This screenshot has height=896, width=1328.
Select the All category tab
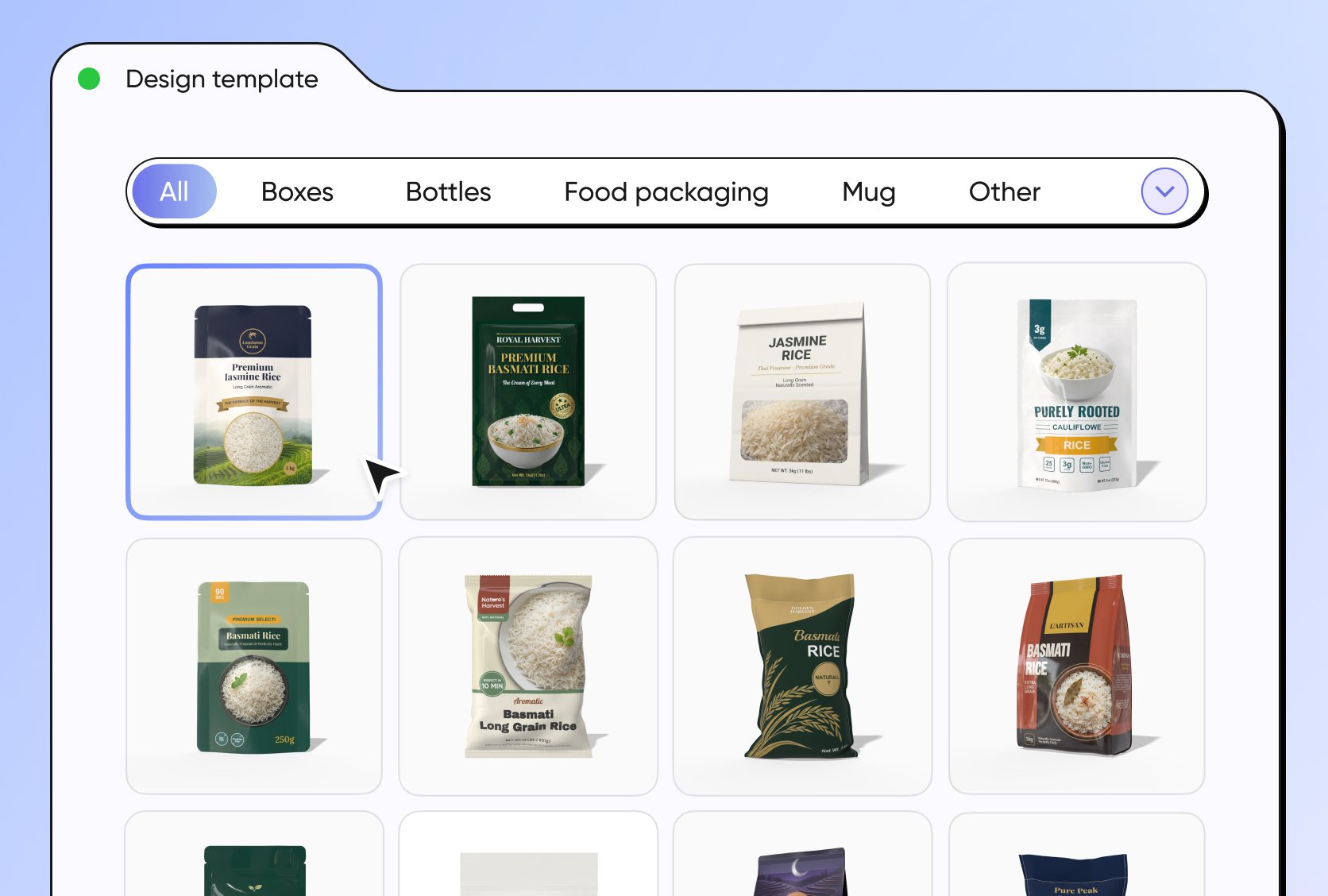coord(174,191)
